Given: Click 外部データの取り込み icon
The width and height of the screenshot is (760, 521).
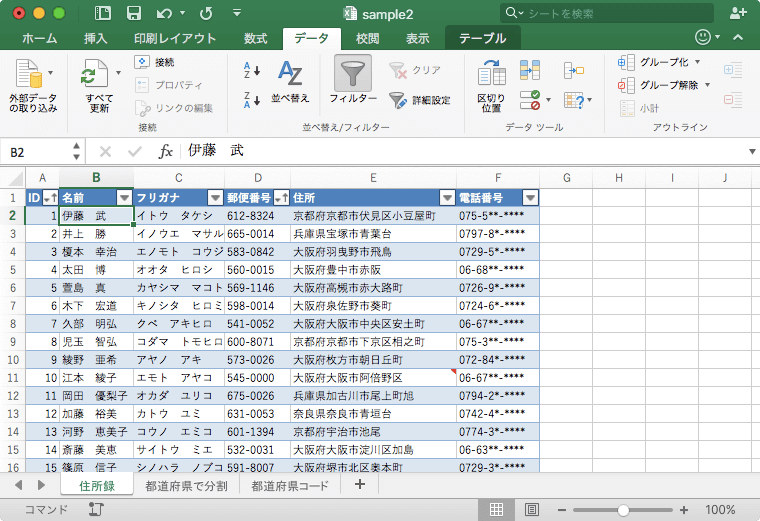Looking at the screenshot, I should click(x=29, y=74).
